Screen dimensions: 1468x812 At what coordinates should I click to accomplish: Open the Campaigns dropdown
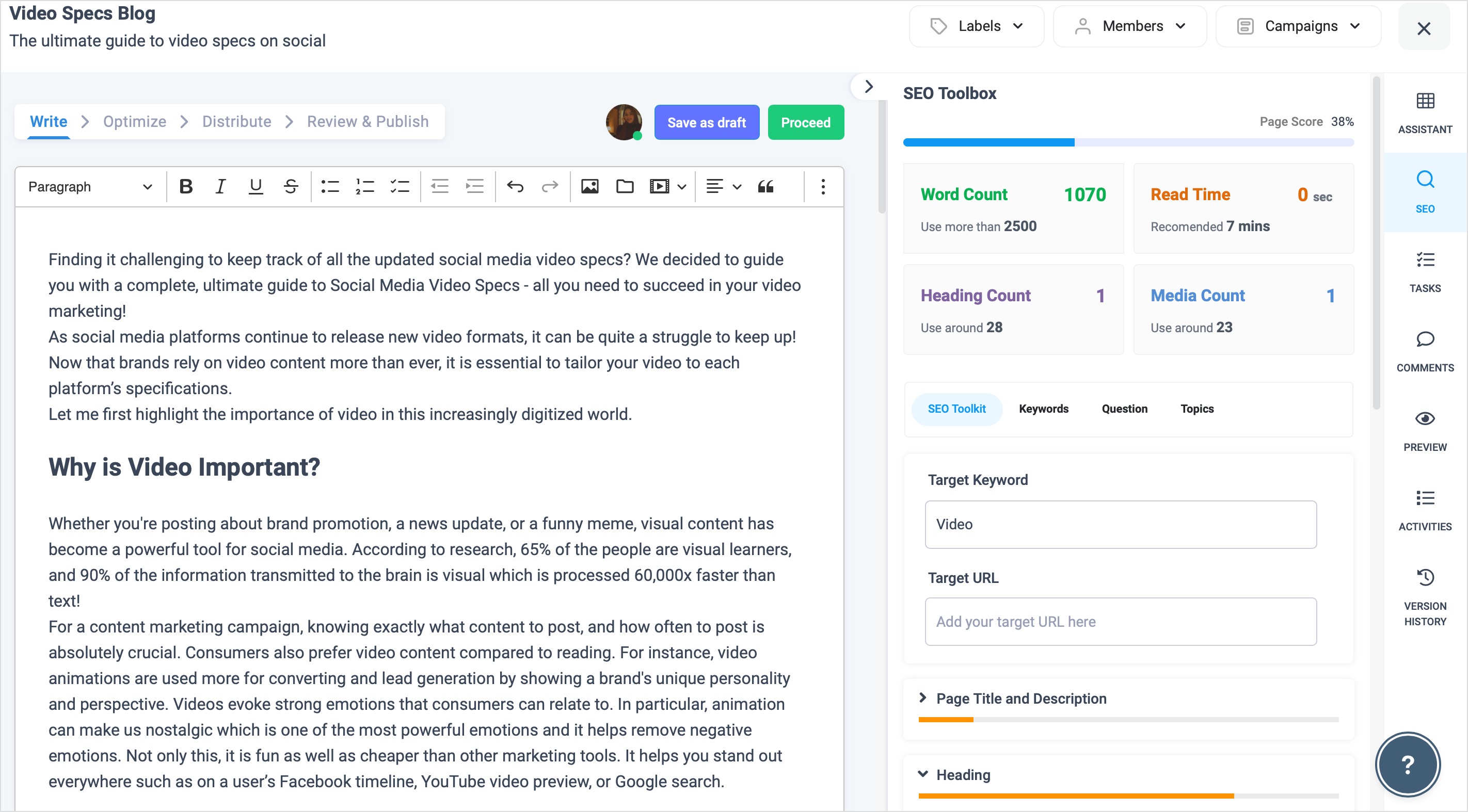click(1298, 26)
